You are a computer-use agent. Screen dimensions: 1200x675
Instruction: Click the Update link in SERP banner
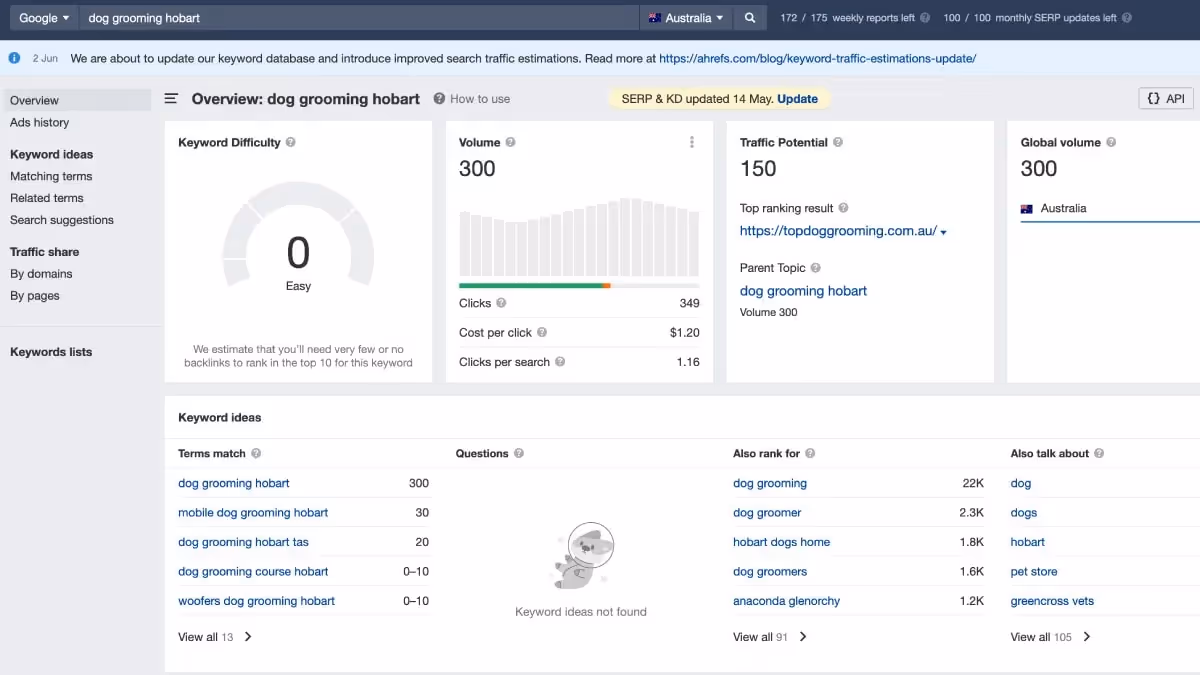797,99
